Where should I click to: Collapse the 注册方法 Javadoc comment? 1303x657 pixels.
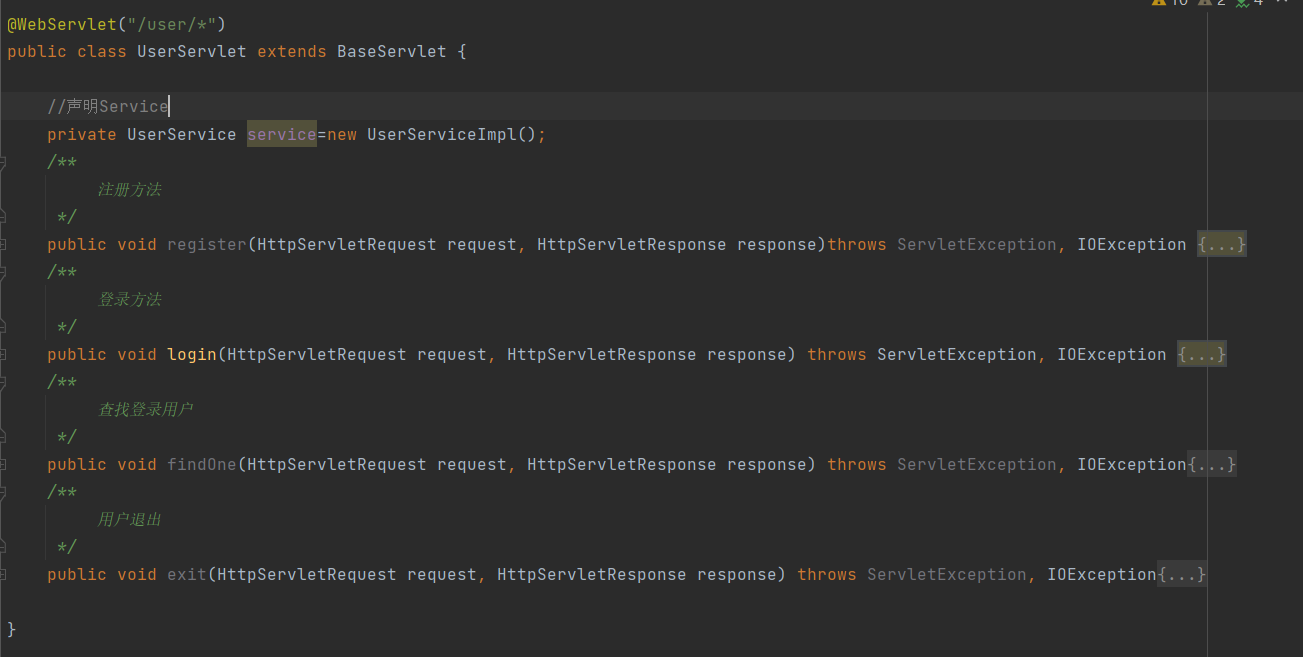coord(3,163)
